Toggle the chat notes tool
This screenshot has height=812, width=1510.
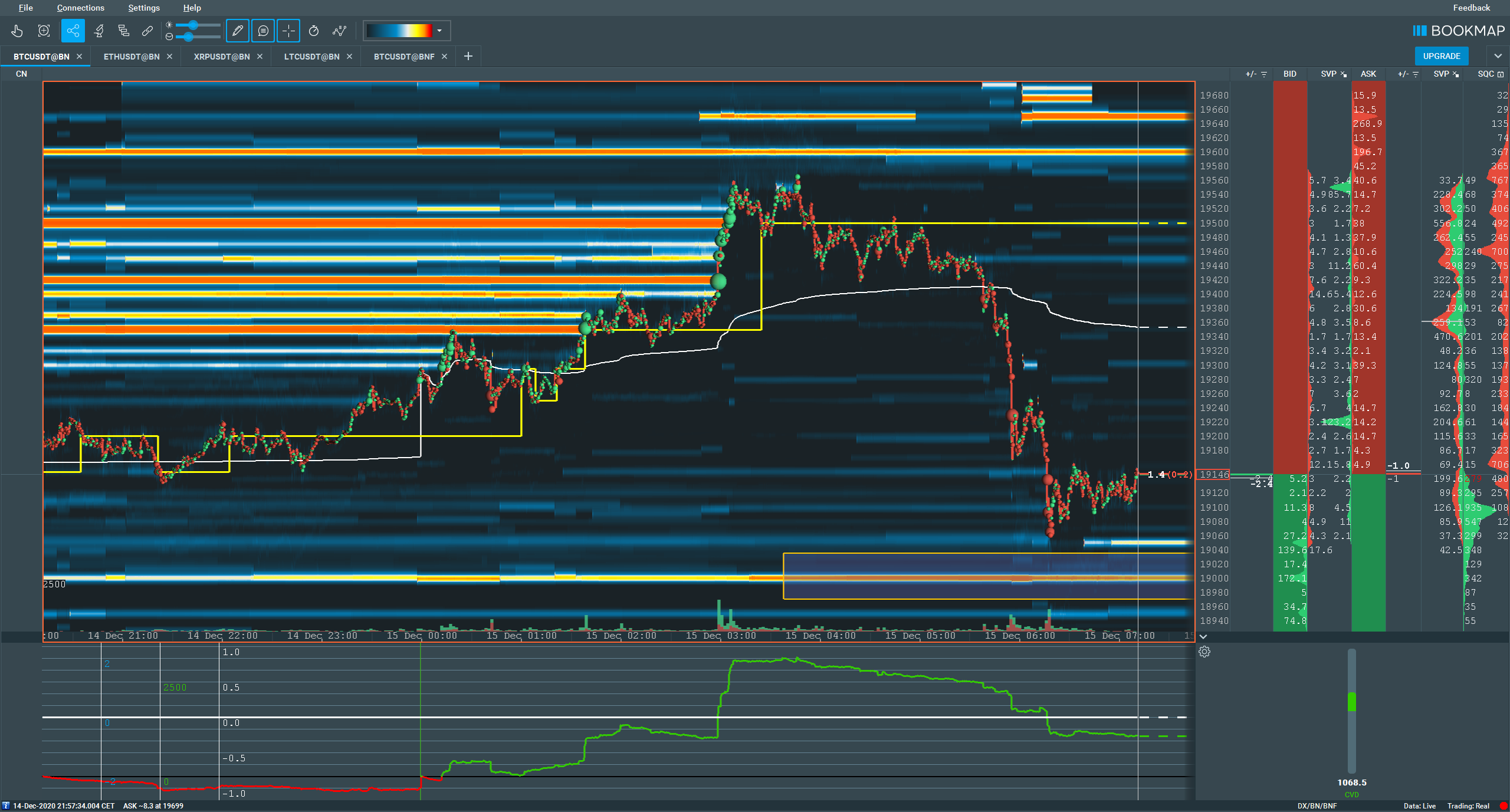coord(263,31)
